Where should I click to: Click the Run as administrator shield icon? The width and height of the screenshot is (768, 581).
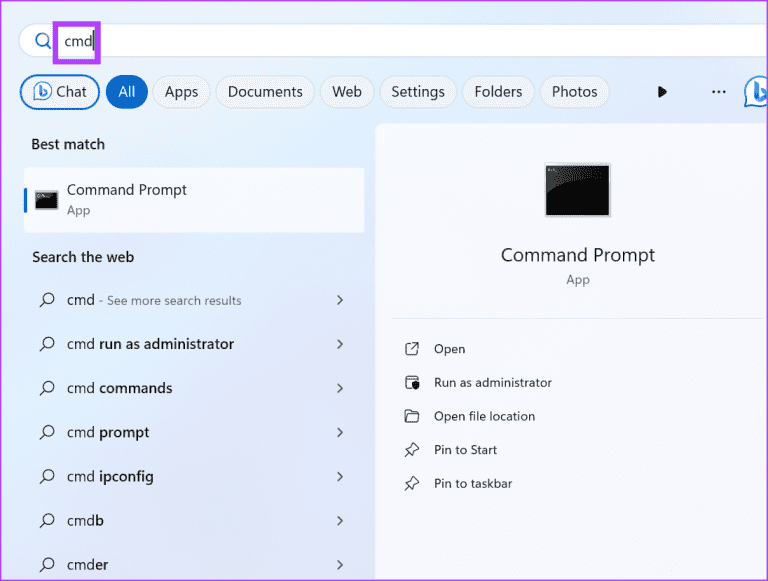[411, 383]
